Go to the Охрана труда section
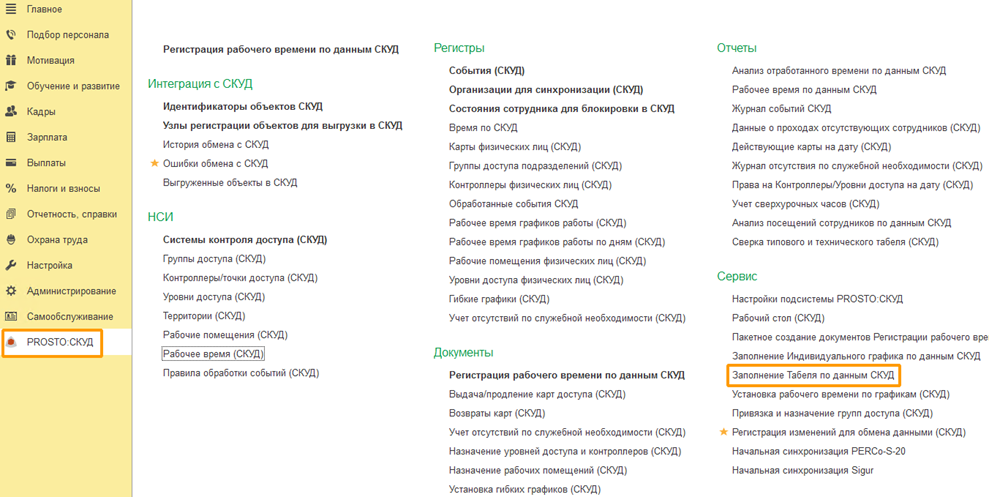 (x=57, y=240)
